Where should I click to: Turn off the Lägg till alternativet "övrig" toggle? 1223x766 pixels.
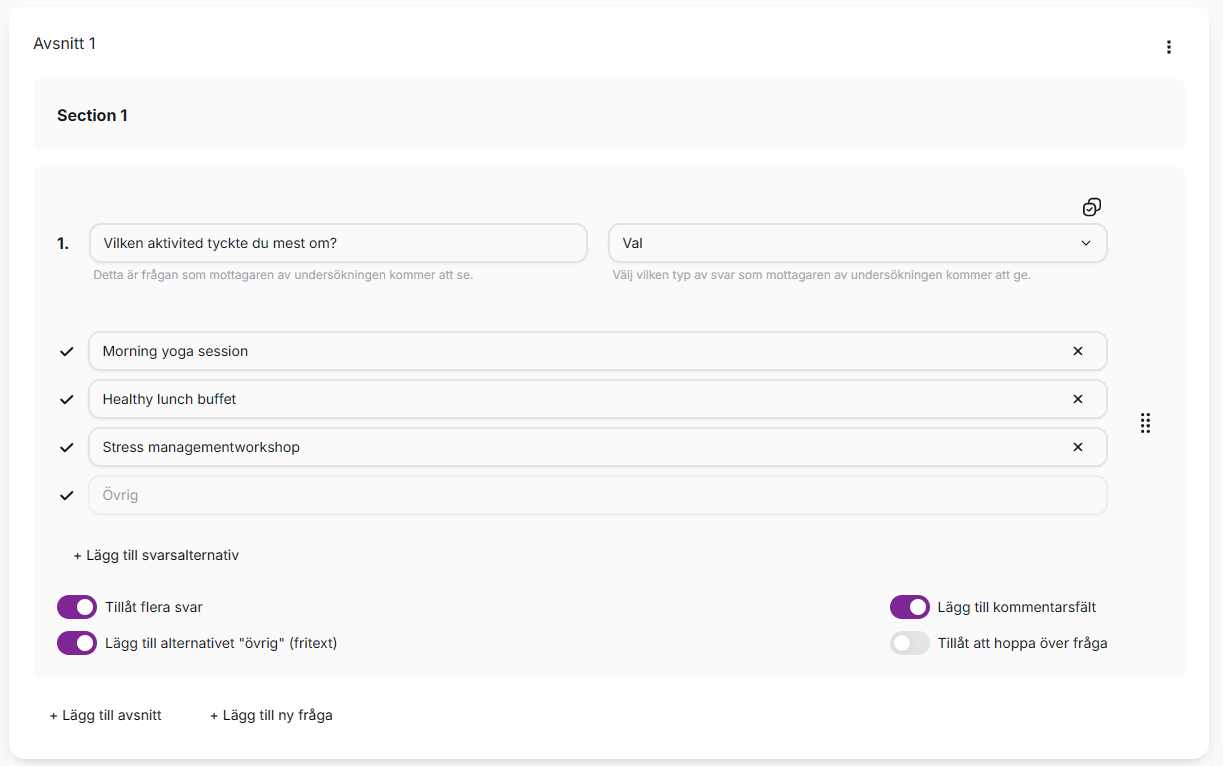coord(77,643)
